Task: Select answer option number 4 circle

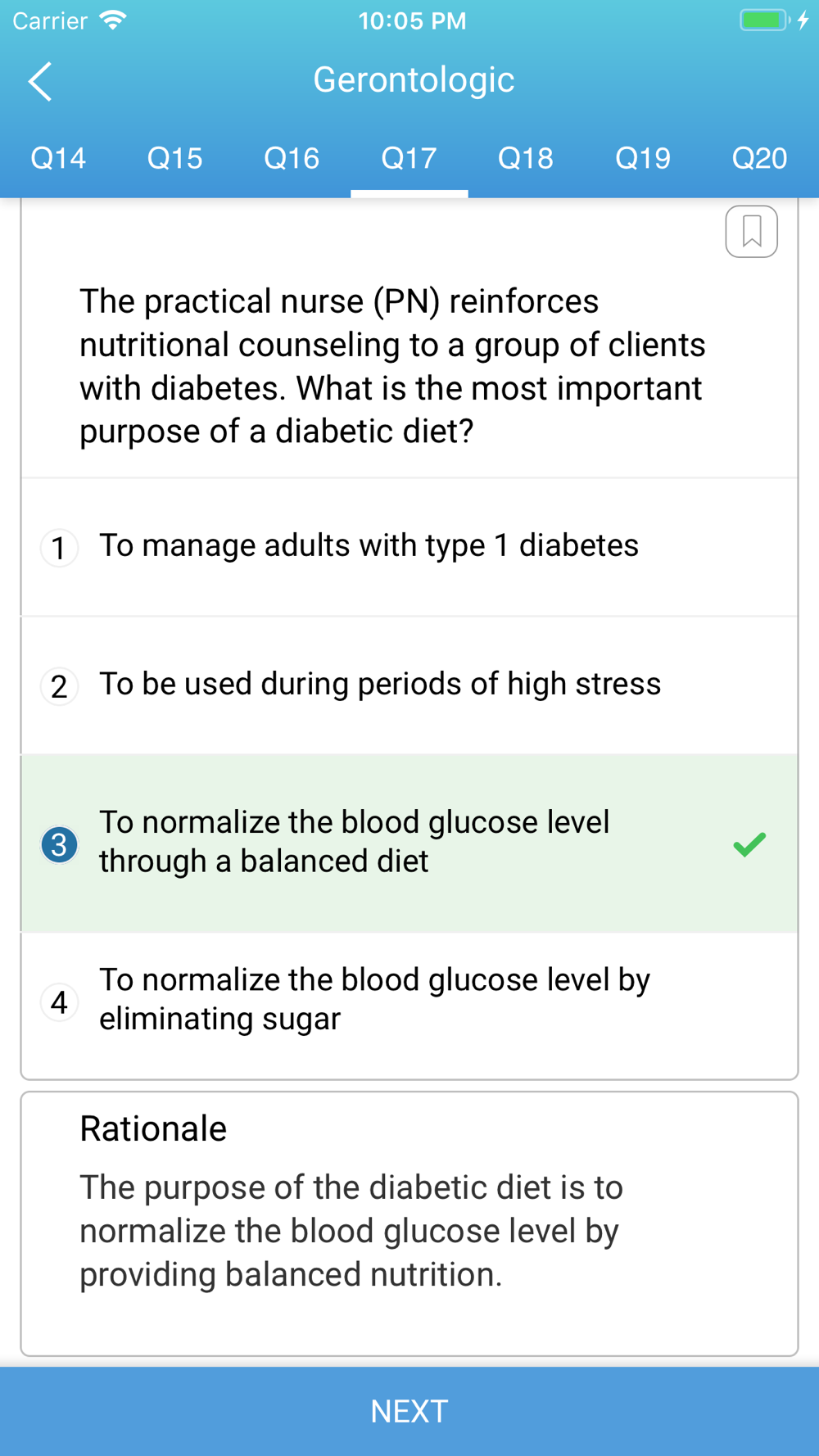Action: click(59, 1002)
